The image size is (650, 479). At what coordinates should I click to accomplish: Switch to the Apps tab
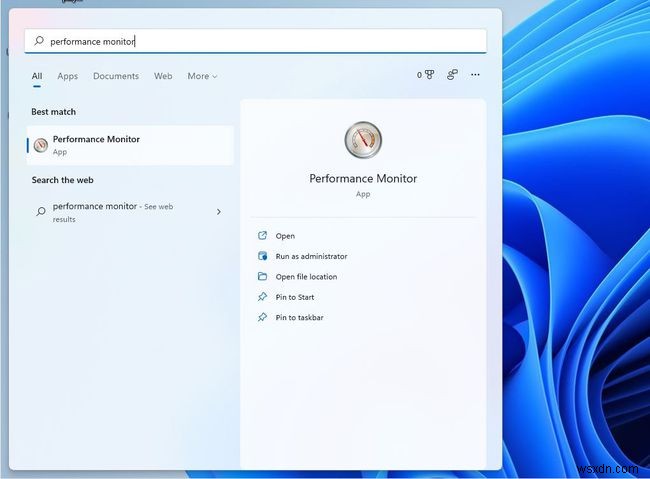(68, 76)
